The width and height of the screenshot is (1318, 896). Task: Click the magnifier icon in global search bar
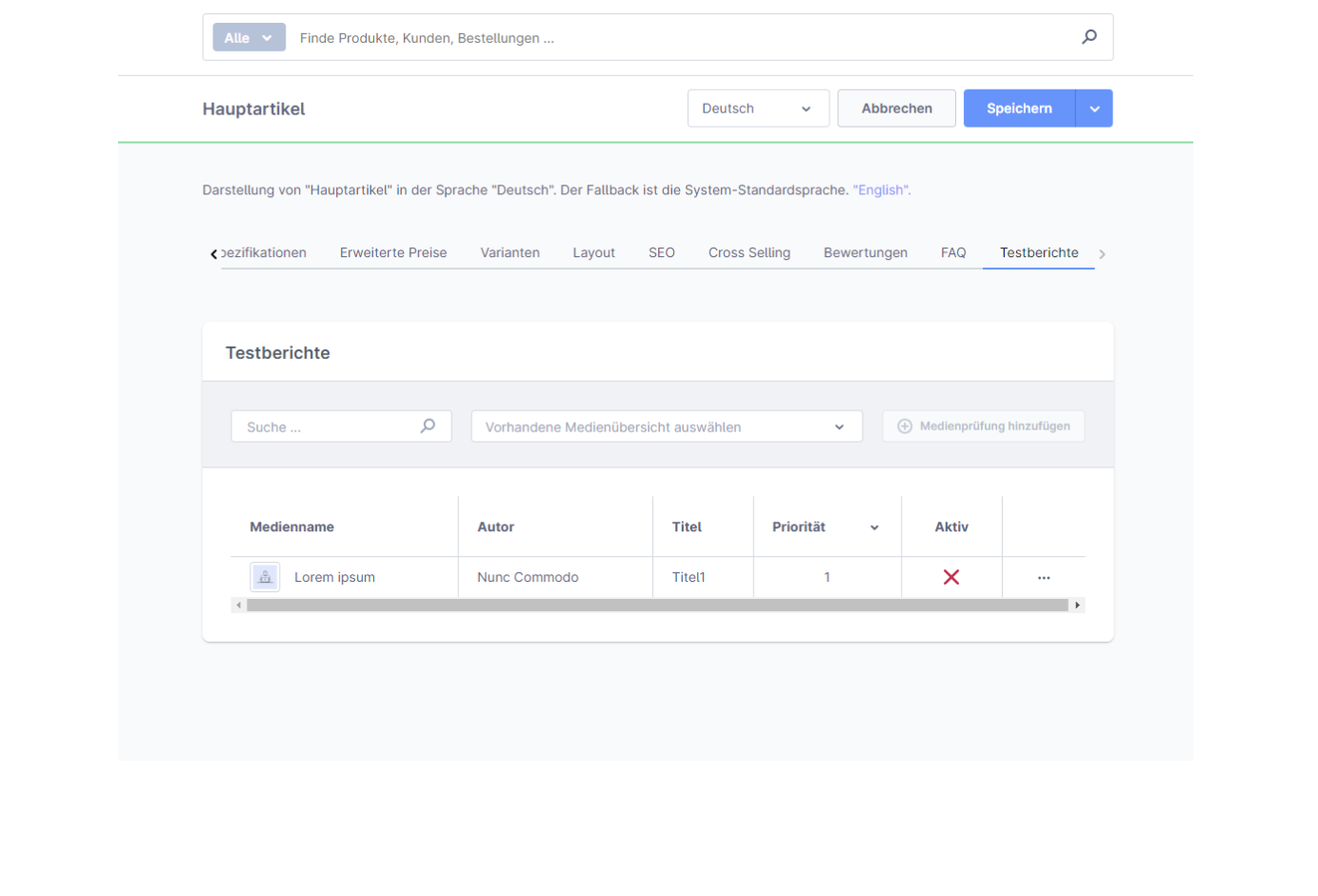(x=1089, y=37)
